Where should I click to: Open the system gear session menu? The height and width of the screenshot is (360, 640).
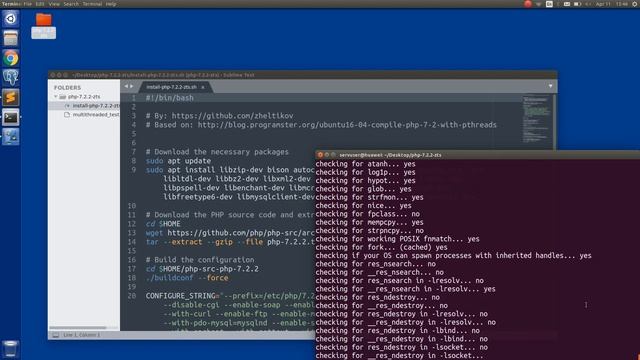pos(636,4)
